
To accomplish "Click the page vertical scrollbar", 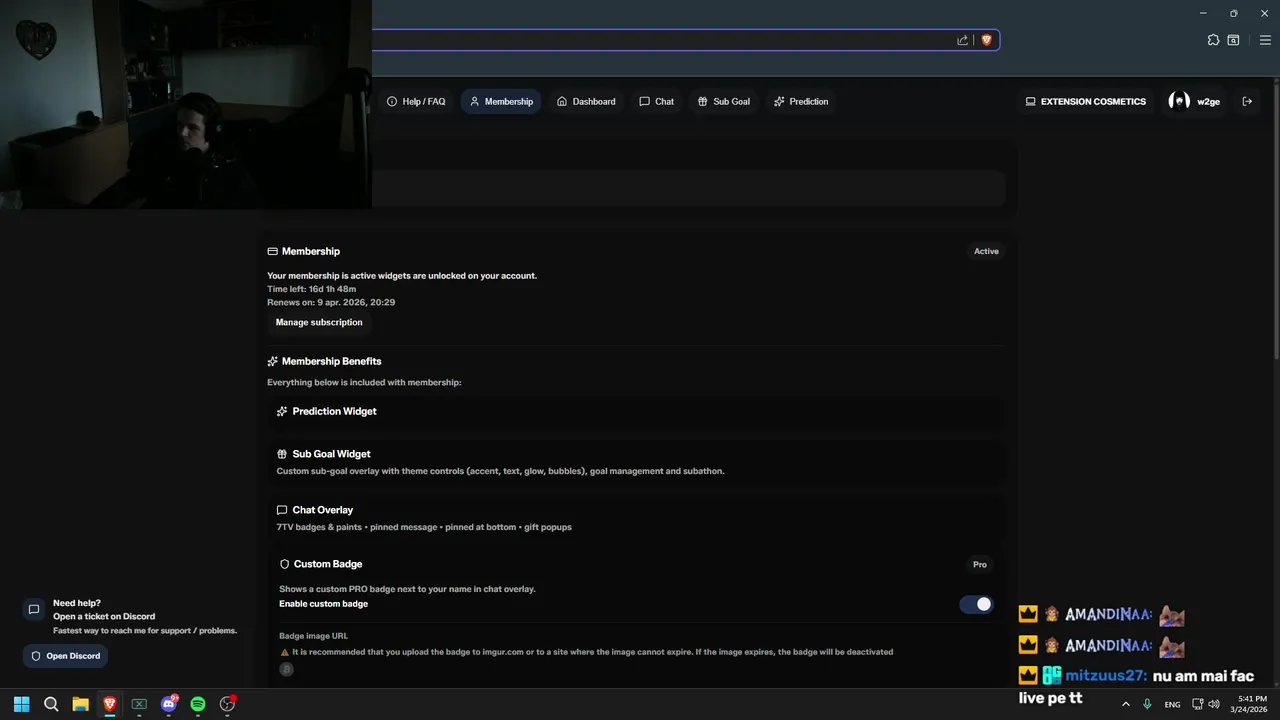I will click(x=1275, y=220).
